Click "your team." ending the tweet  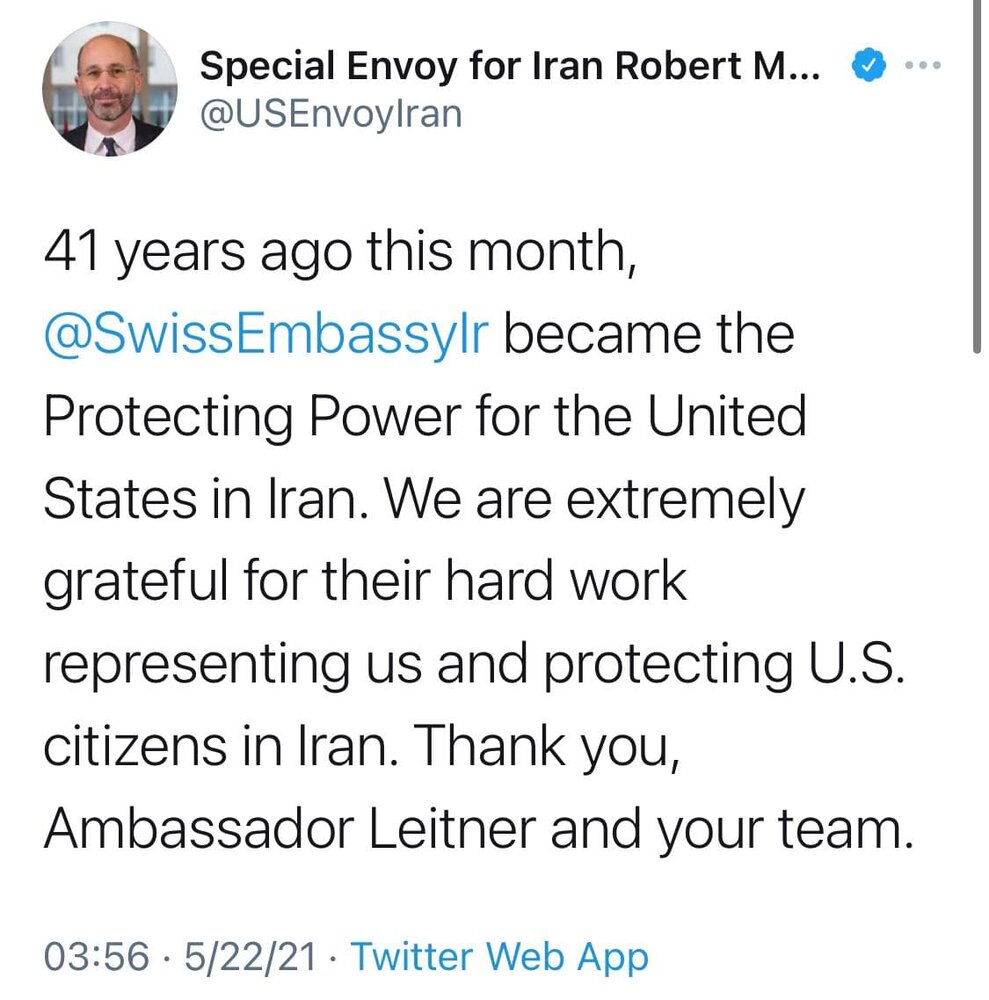coord(813,828)
